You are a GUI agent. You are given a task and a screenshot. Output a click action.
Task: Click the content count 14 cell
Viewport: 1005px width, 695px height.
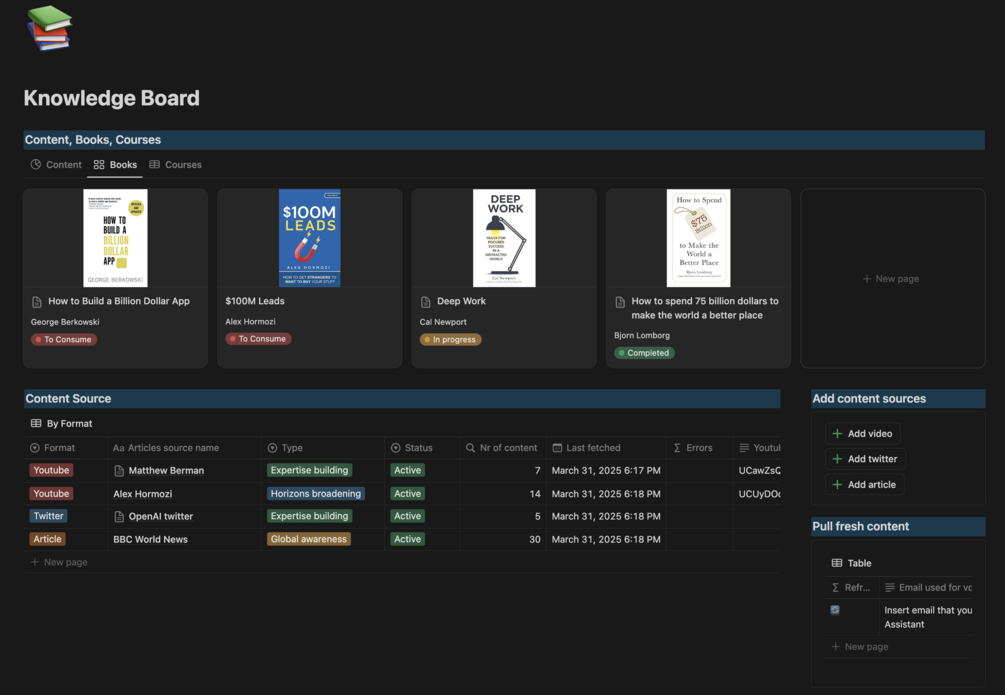pos(502,494)
